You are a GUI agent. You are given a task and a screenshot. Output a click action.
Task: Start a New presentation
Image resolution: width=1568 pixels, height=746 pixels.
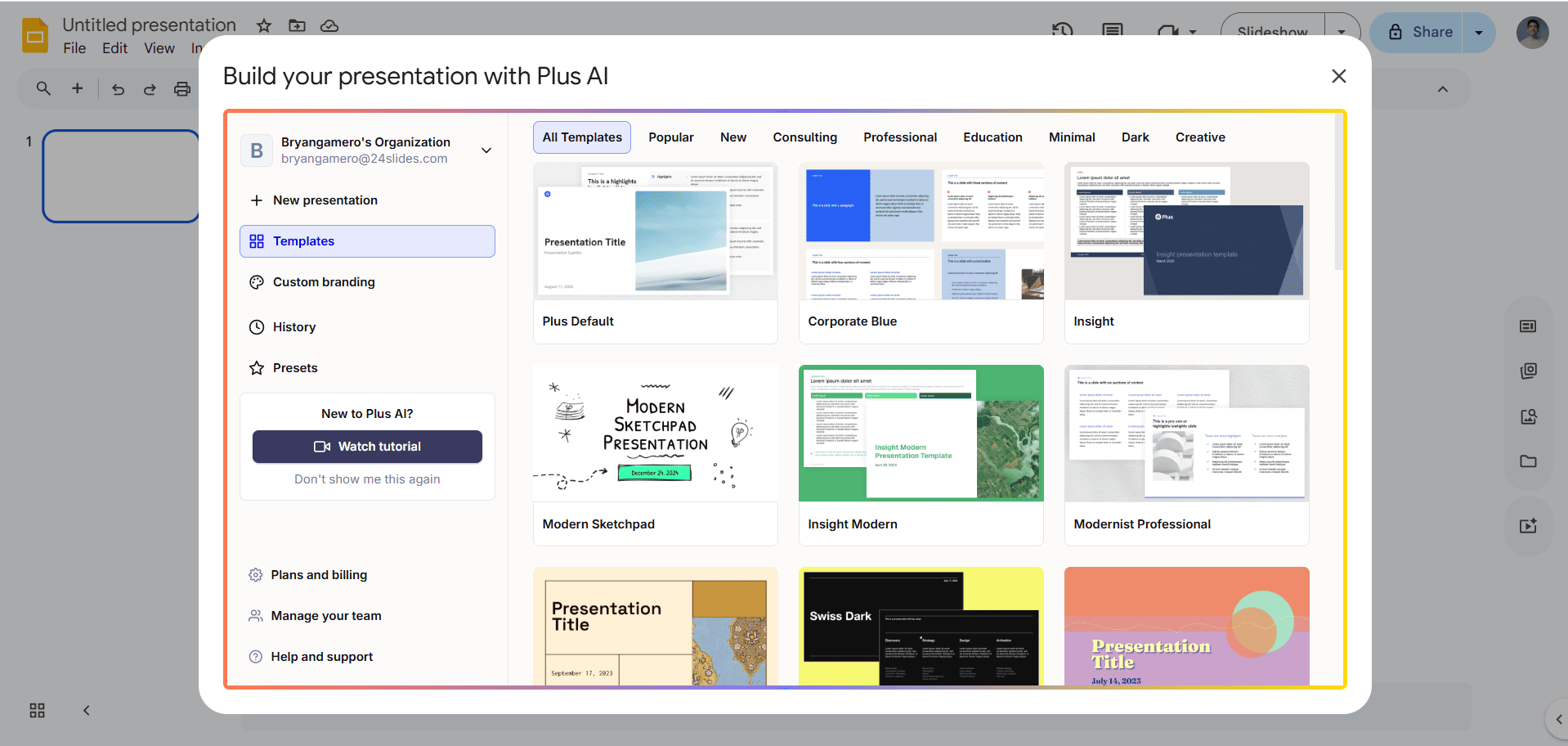click(x=367, y=200)
